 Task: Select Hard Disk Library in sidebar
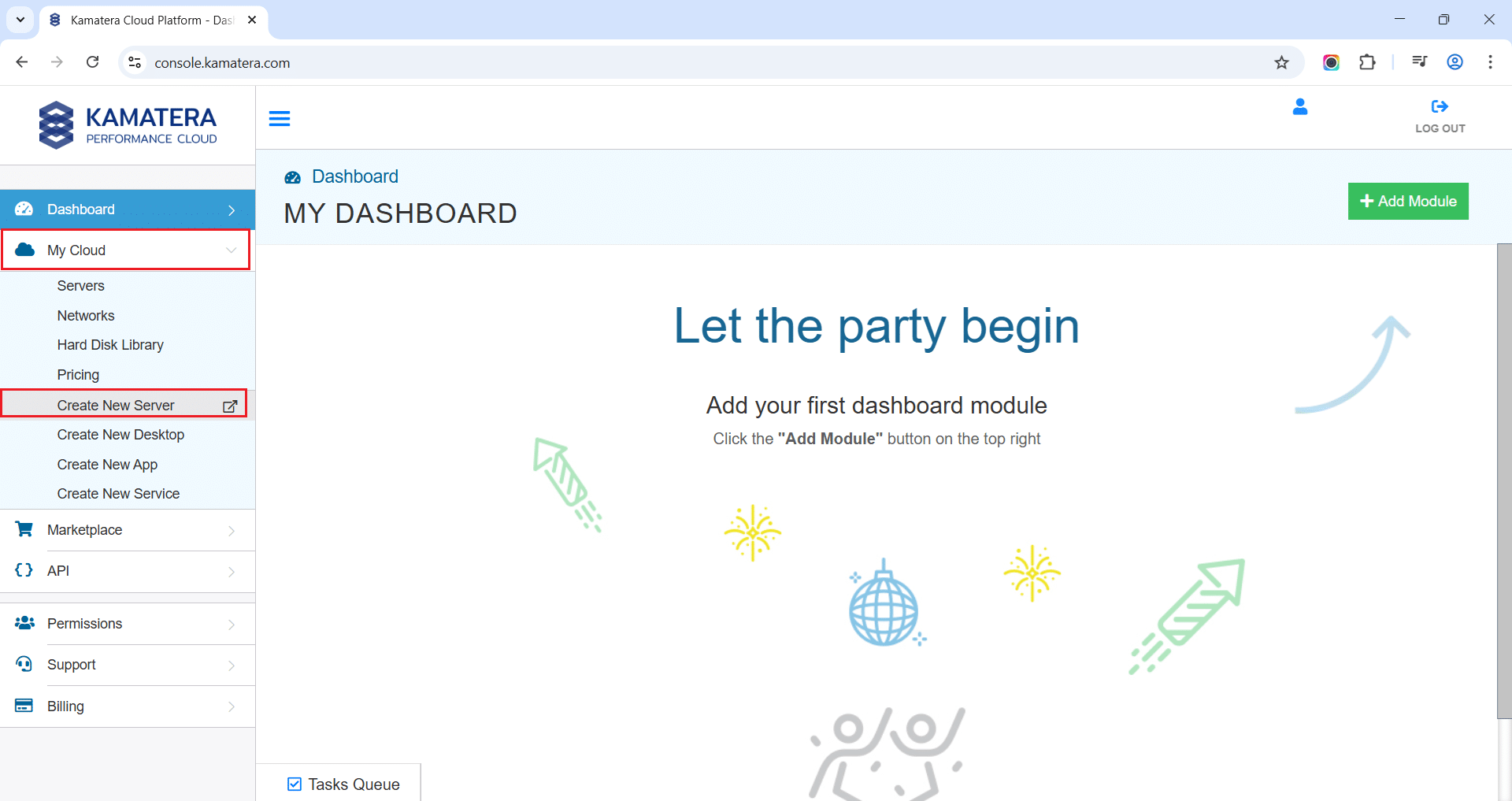[110, 345]
